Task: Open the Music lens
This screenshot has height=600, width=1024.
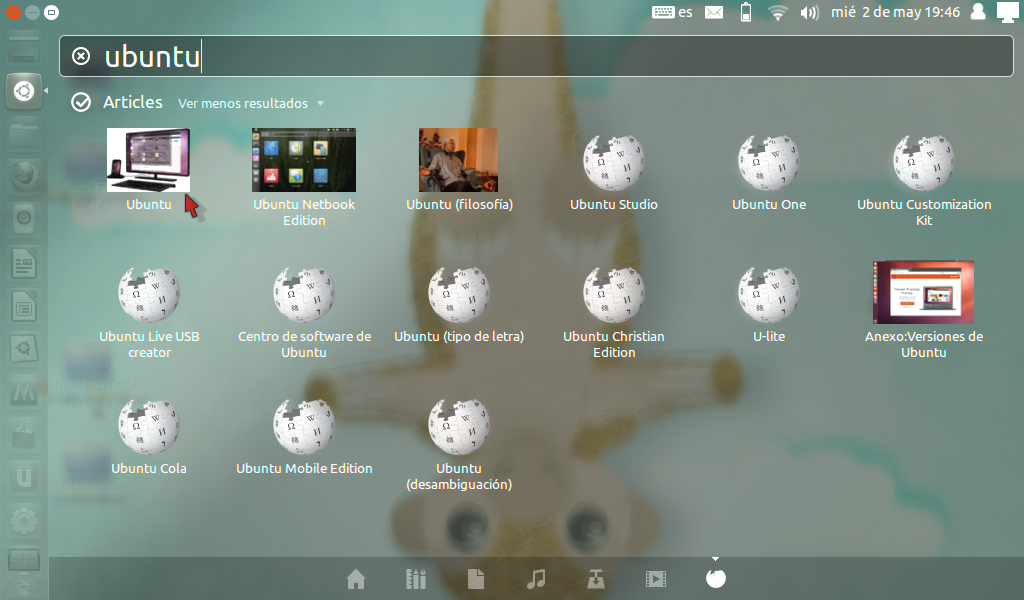Action: (x=535, y=578)
